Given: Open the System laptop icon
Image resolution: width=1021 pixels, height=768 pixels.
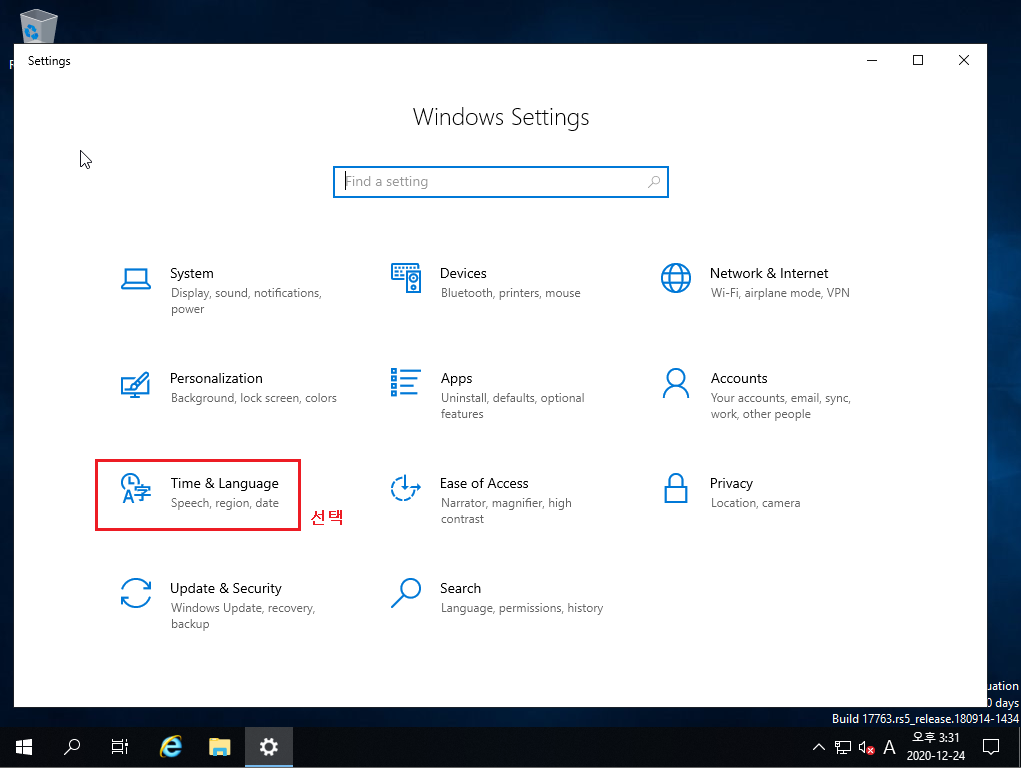Looking at the screenshot, I should point(136,279).
